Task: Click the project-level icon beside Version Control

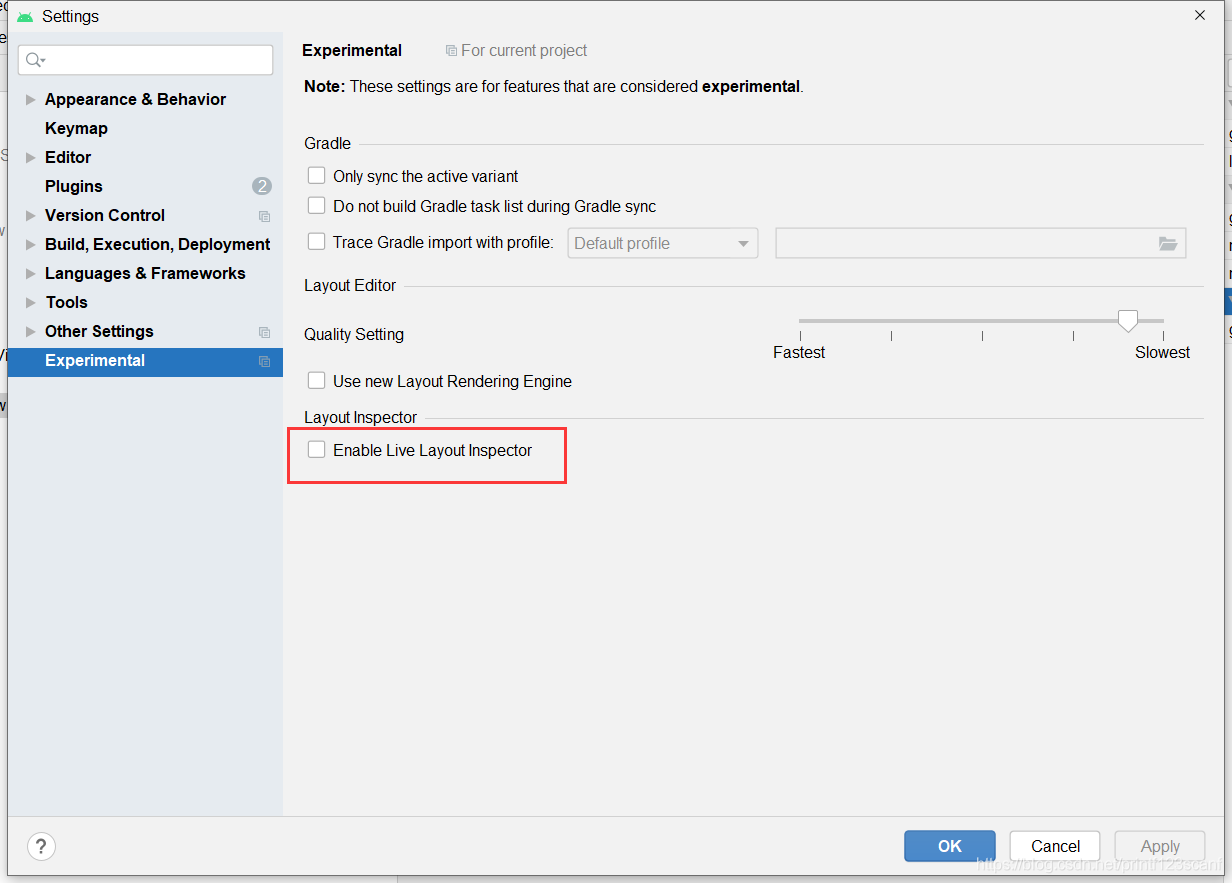Action: point(264,216)
